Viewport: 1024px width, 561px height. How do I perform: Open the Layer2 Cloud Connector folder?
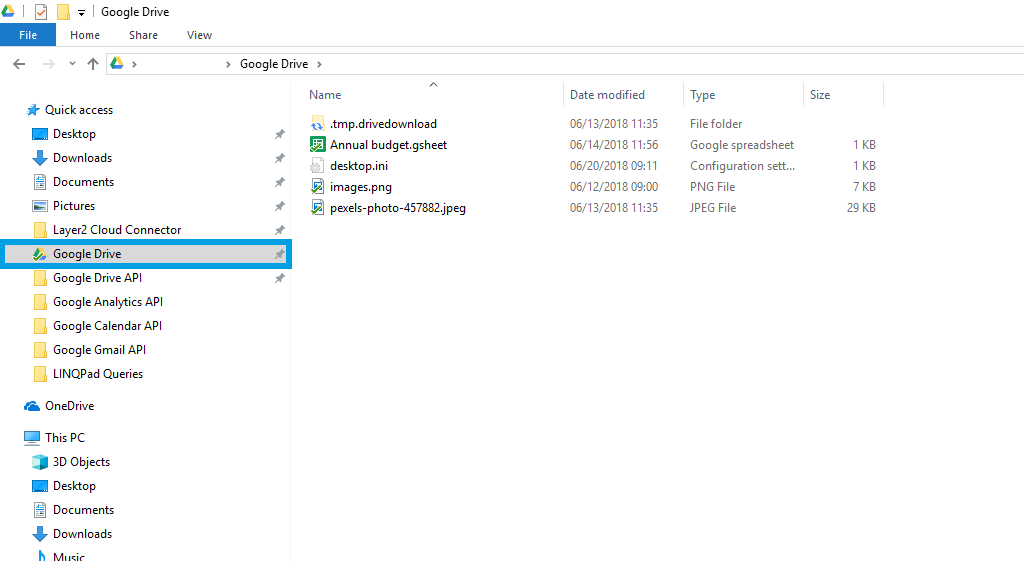click(117, 230)
